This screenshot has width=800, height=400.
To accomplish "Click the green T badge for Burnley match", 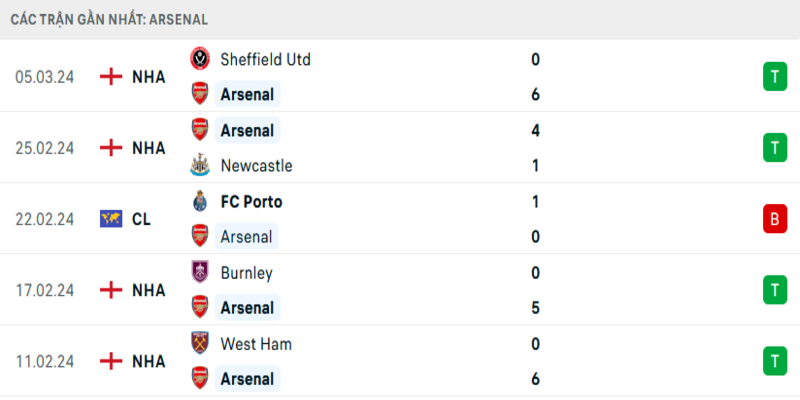I will tap(773, 290).
